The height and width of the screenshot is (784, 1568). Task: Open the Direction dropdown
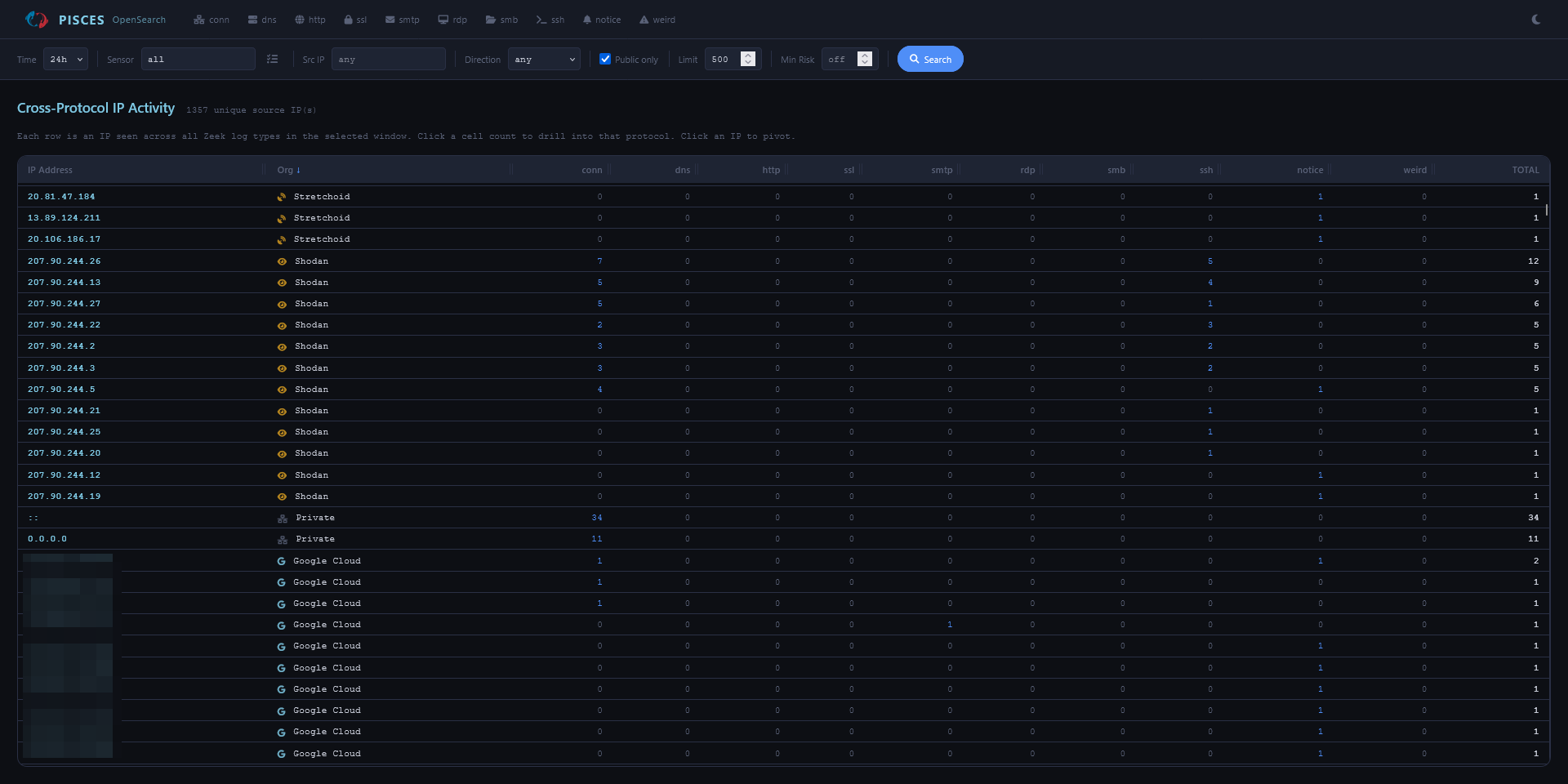click(x=542, y=59)
